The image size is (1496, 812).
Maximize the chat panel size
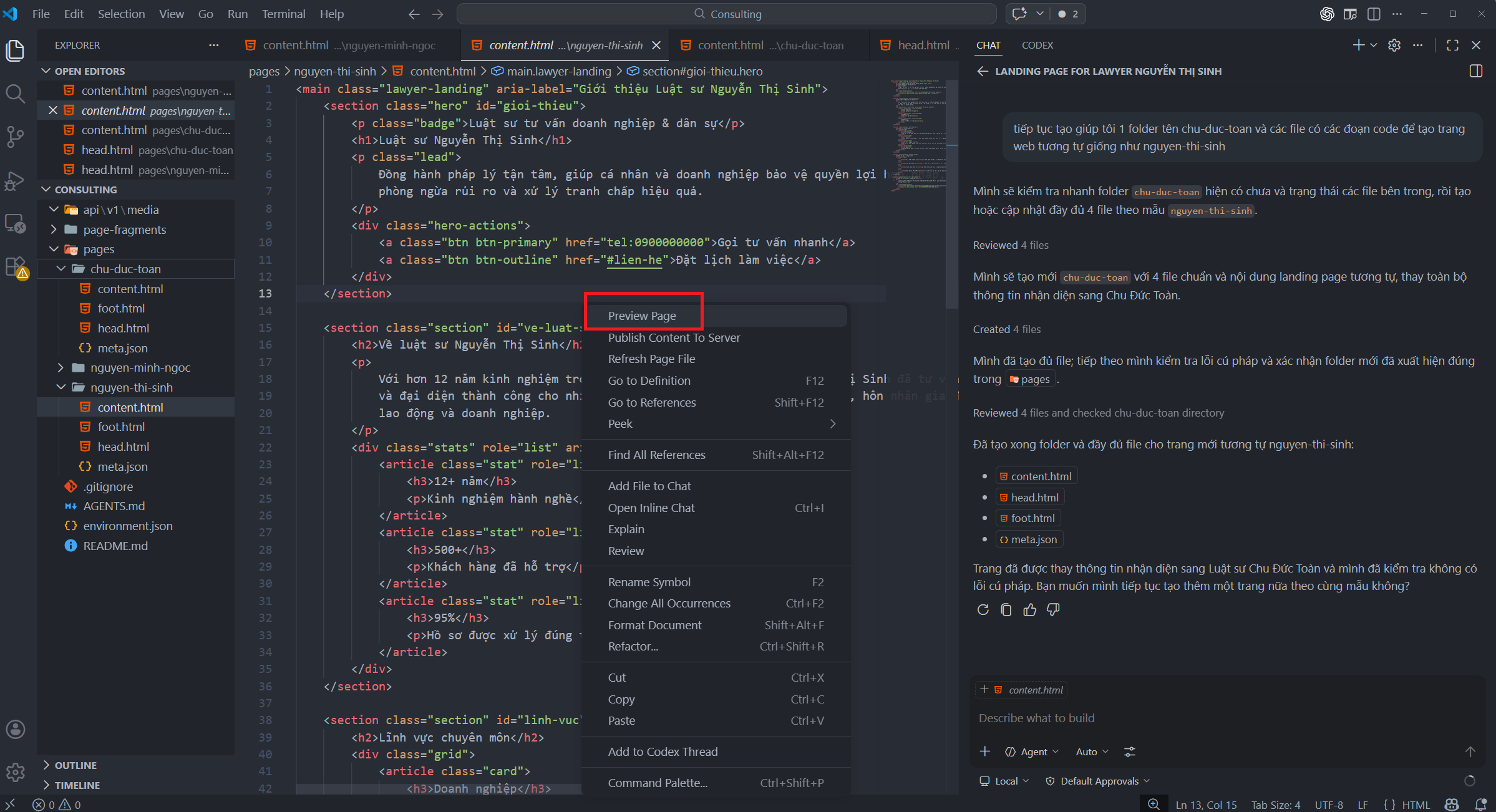(1452, 45)
